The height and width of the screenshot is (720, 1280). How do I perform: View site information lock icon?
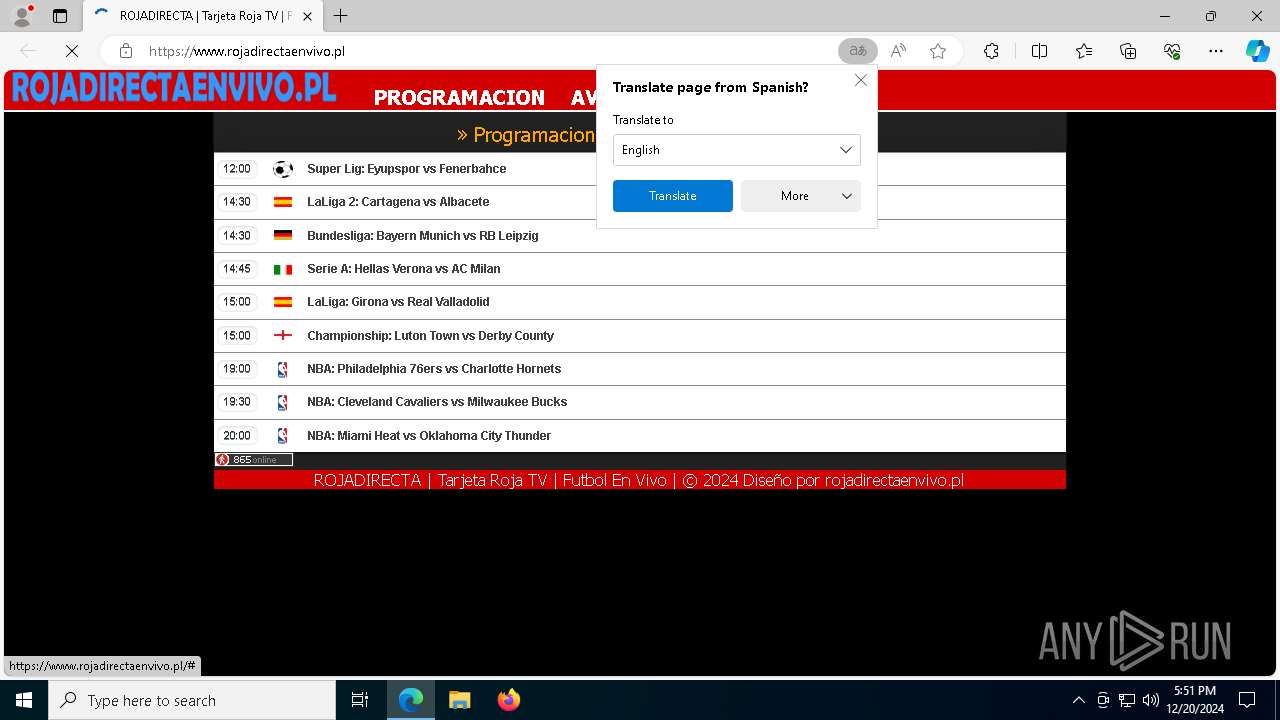click(x=125, y=51)
